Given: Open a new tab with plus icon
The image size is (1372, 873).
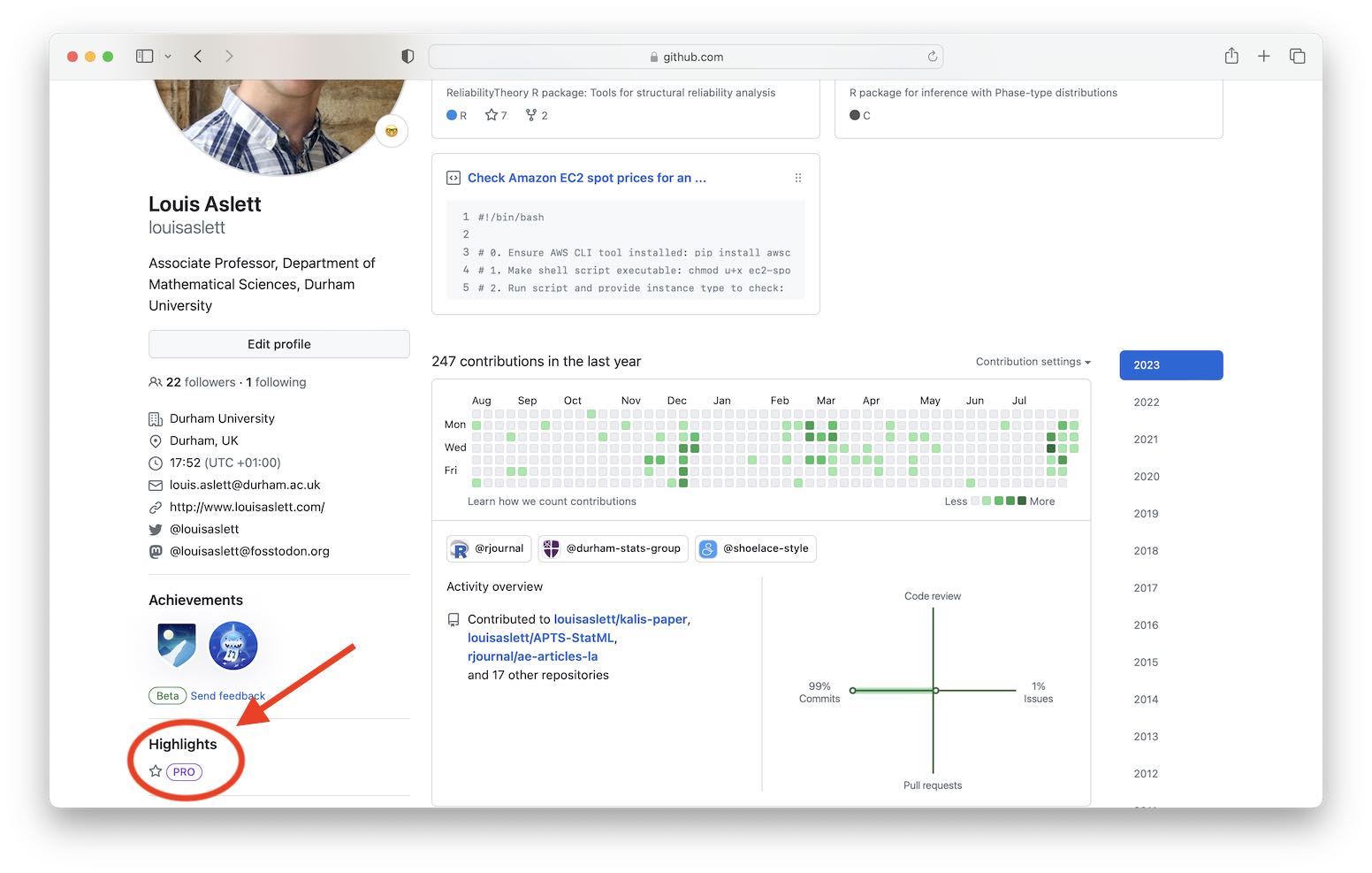Looking at the screenshot, I should click(1264, 56).
